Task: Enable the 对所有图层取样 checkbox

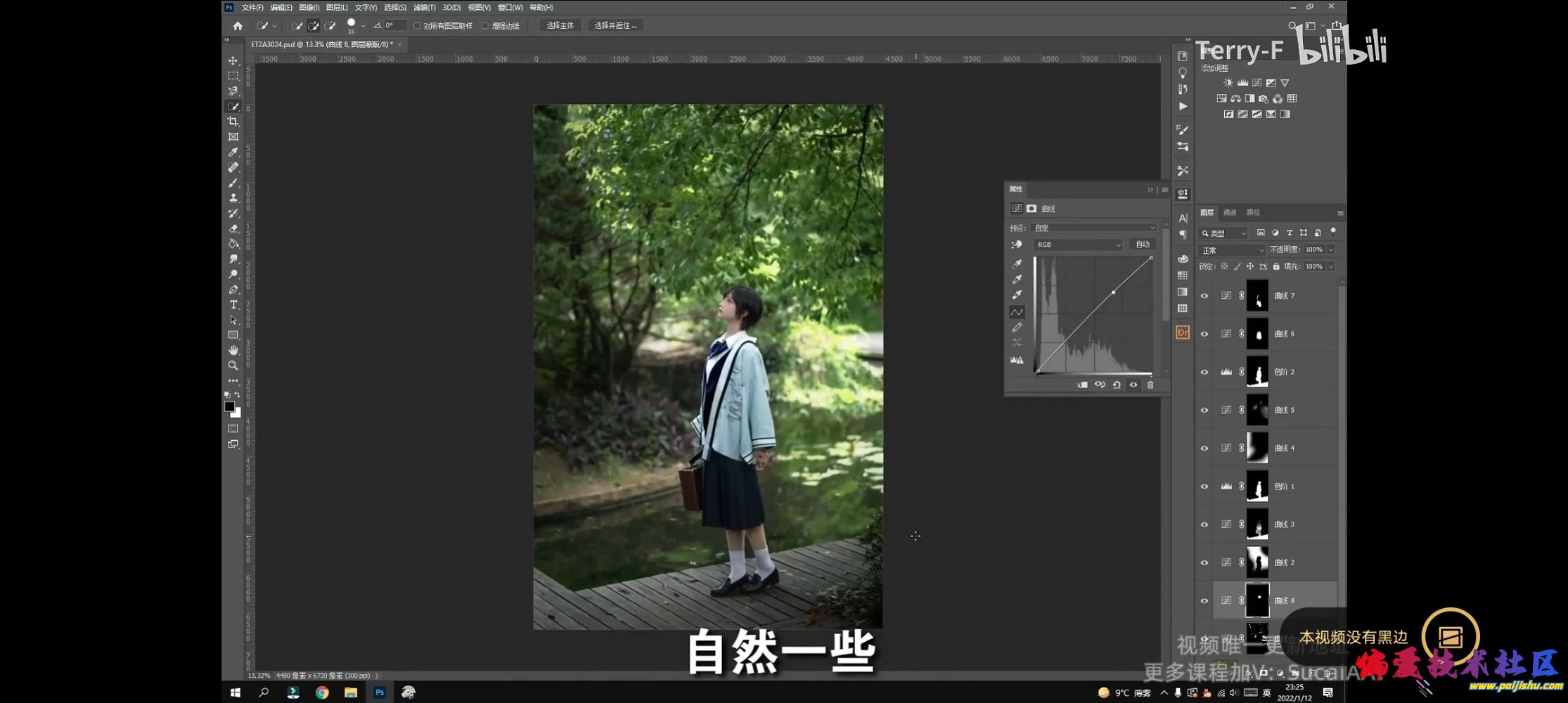Action: pos(417,26)
